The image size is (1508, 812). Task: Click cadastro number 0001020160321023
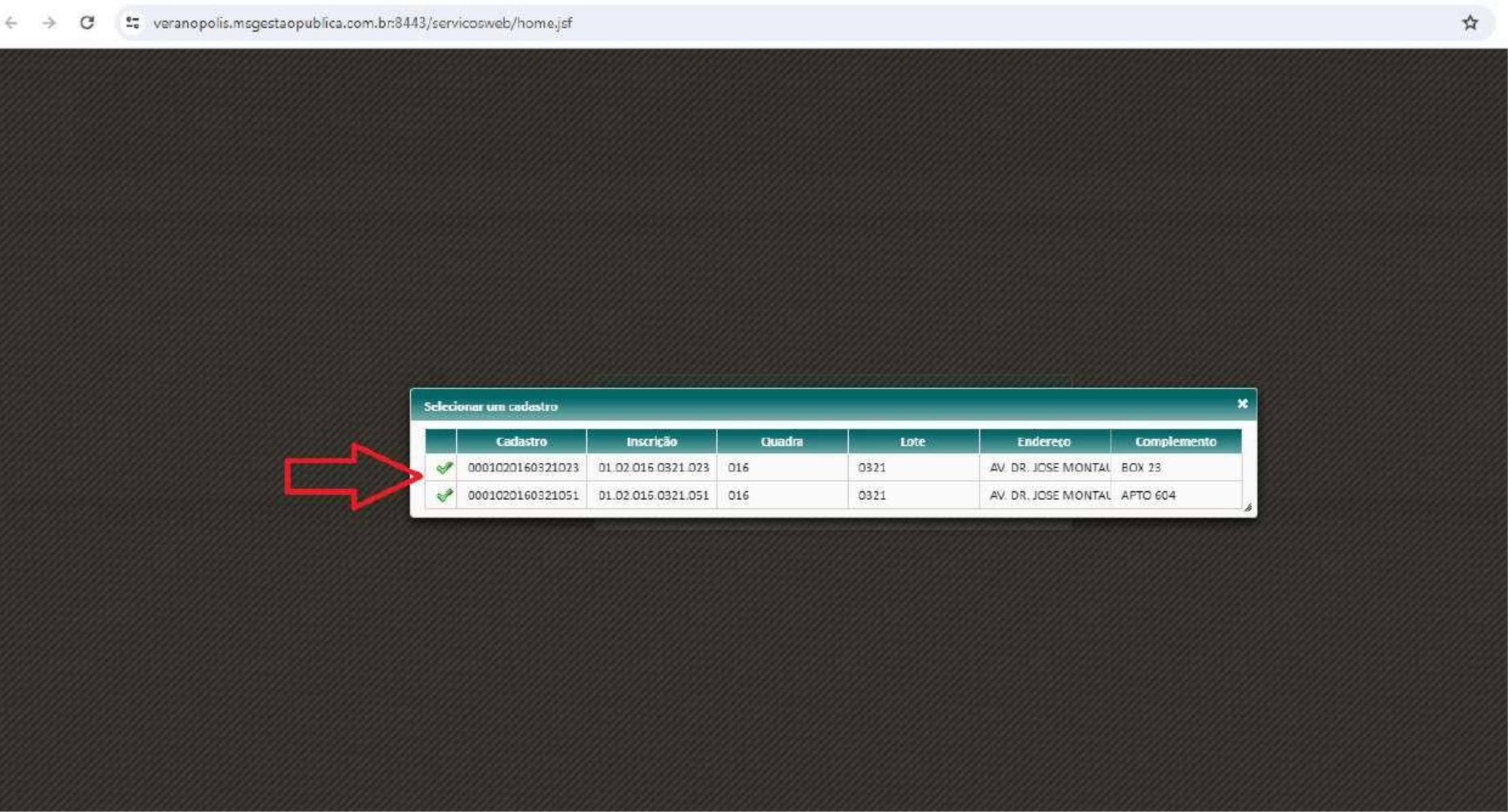(x=523, y=468)
